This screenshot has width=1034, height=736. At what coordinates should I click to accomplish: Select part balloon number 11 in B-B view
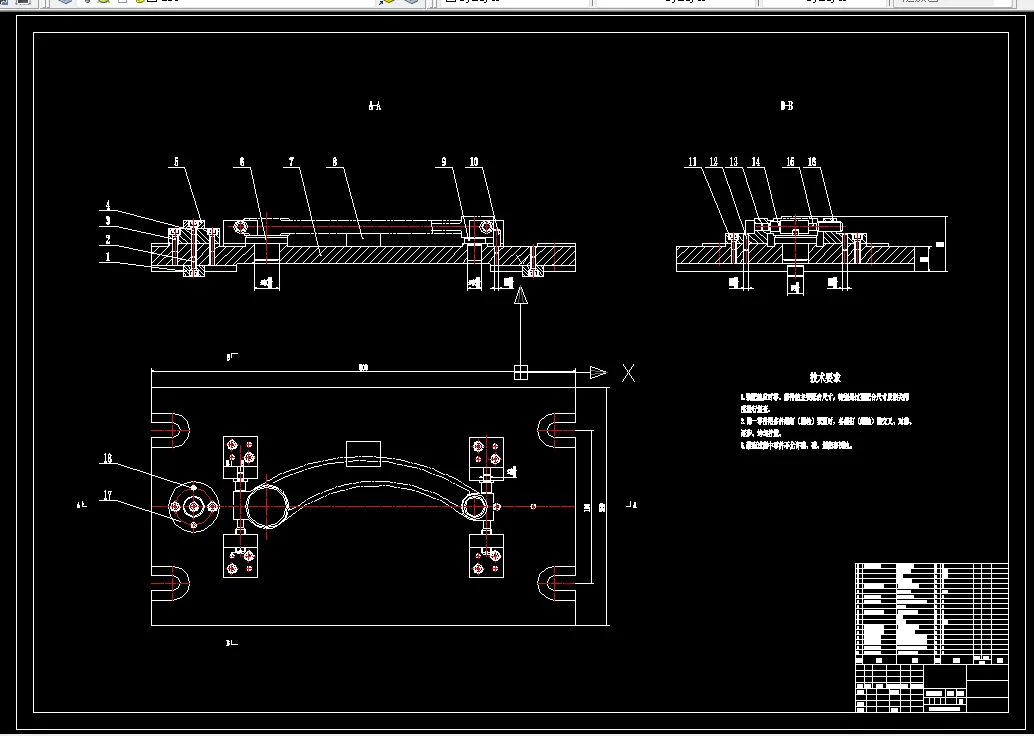tap(692, 162)
